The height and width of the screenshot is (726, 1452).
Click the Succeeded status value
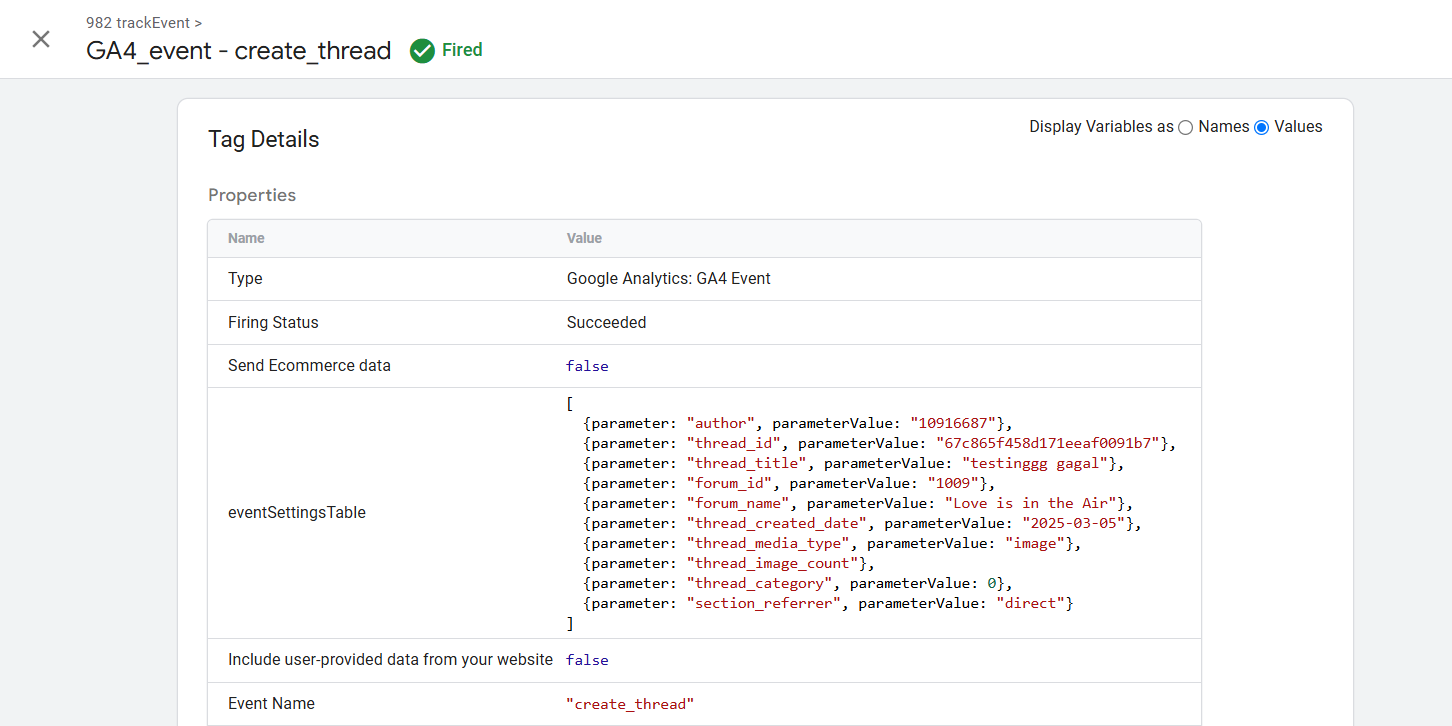click(607, 322)
